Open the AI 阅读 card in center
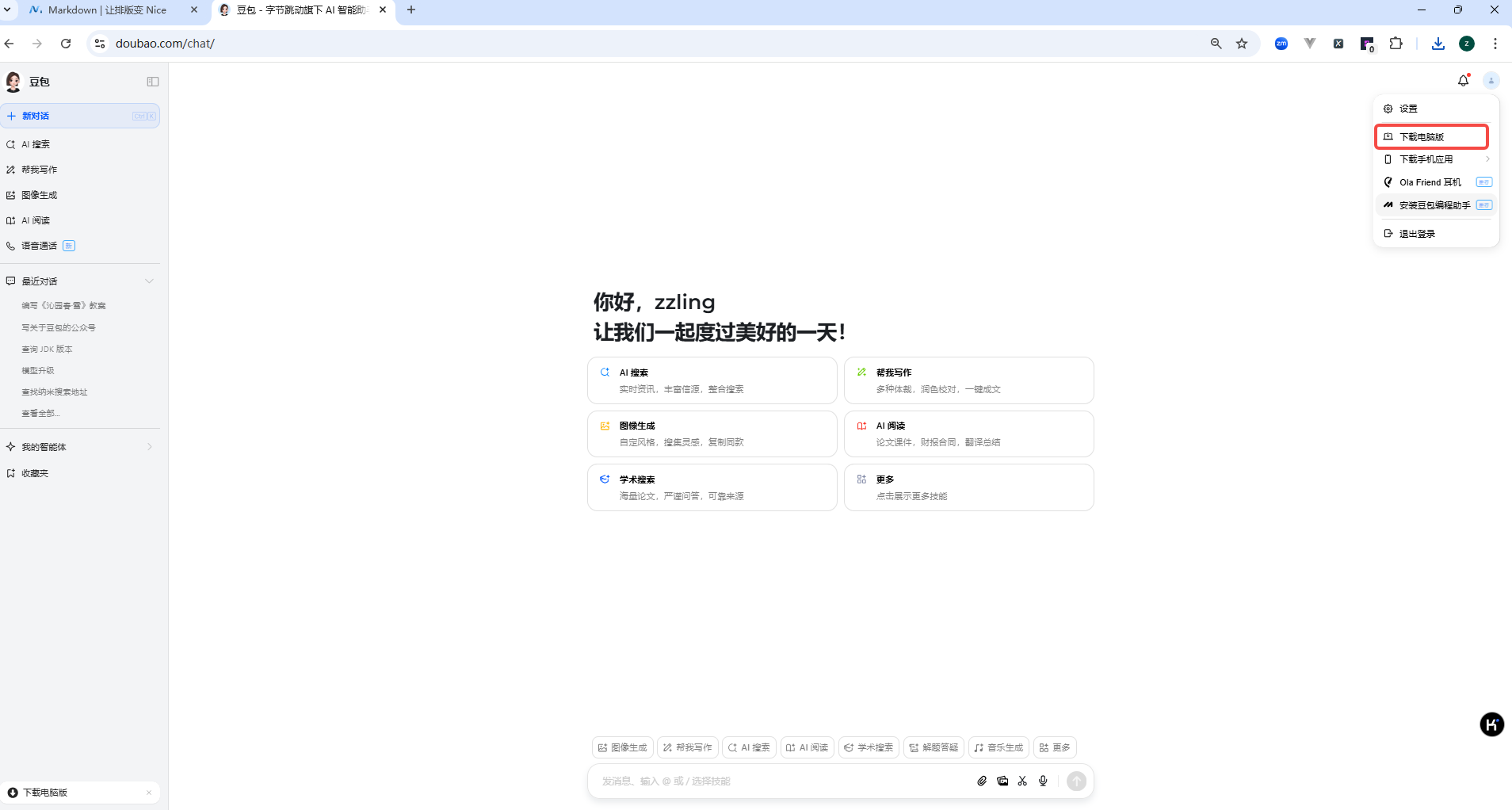Image resolution: width=1512 pixels, height=810 pixels. tap(968, 434)
